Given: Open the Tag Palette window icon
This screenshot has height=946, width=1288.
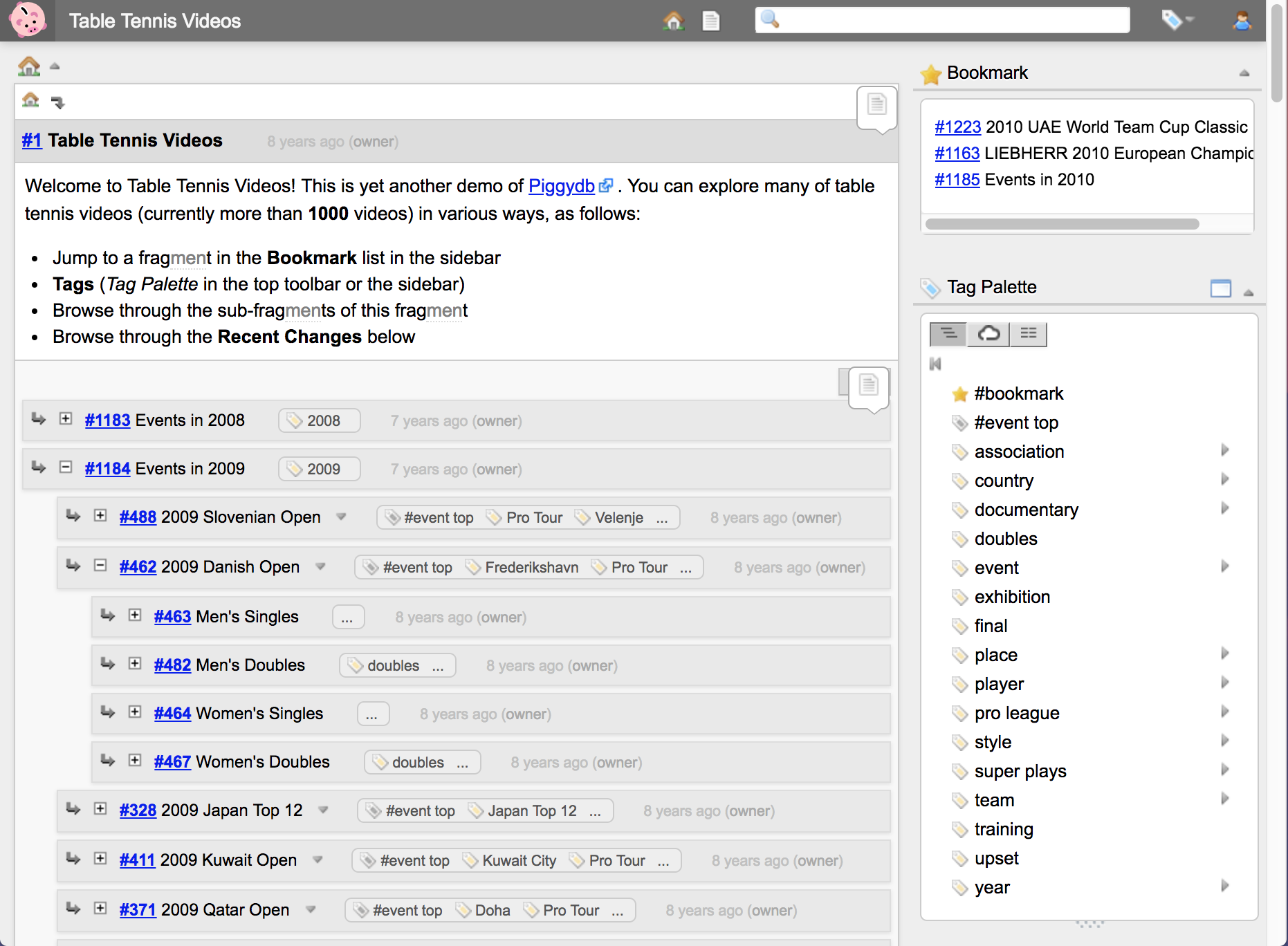Looking at the screenshot, I should coord(1220,288).
